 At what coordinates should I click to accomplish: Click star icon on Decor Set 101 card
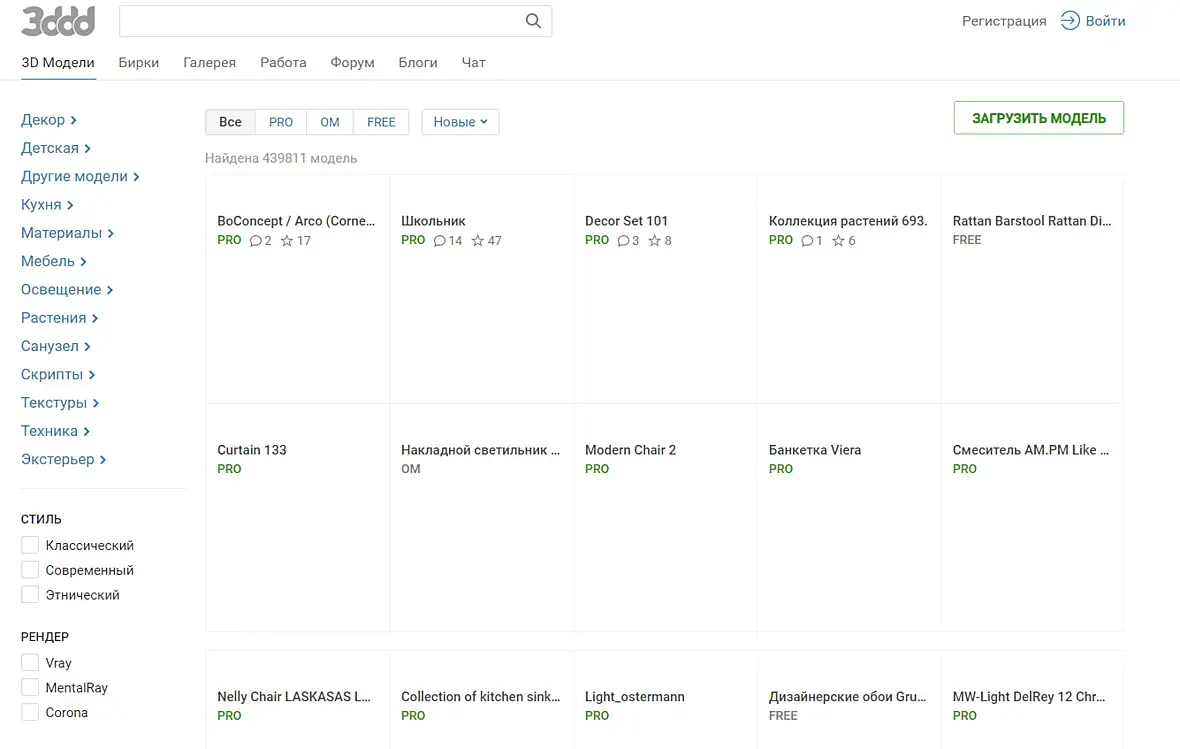click(x=655, y=241)
